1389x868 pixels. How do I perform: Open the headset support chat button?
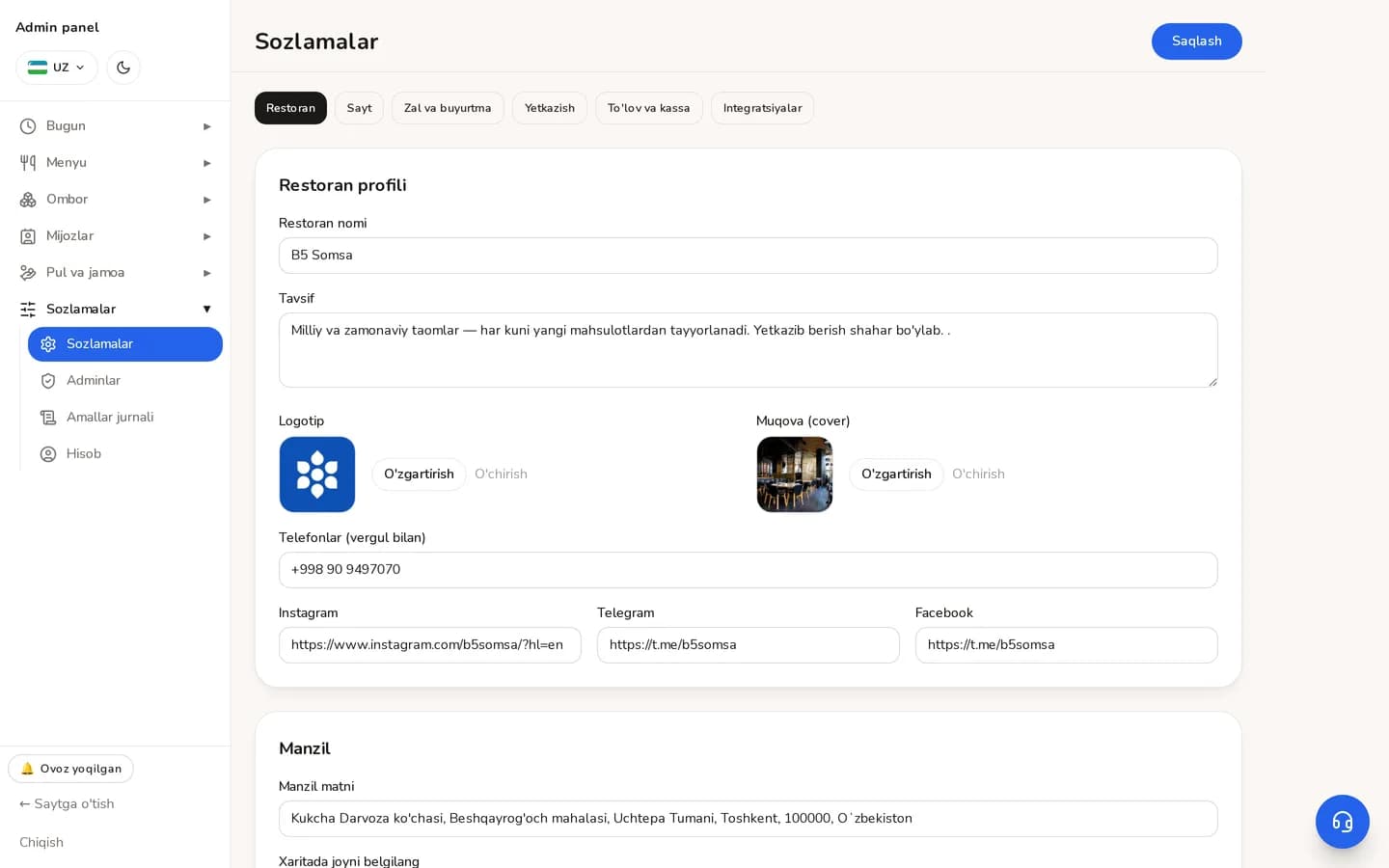click(1342, 822)
